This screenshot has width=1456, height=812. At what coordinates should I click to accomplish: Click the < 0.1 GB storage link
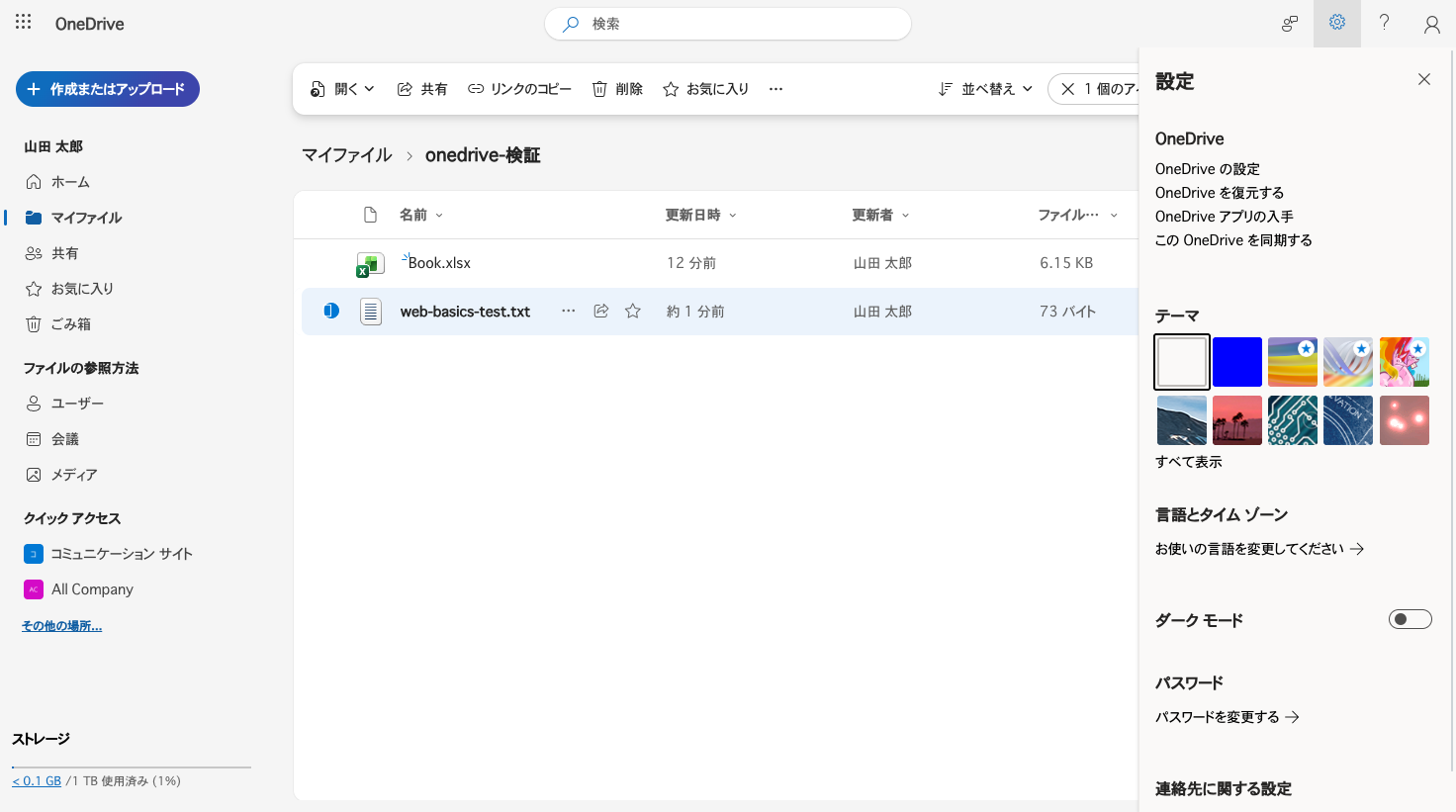tap(37, 781)
